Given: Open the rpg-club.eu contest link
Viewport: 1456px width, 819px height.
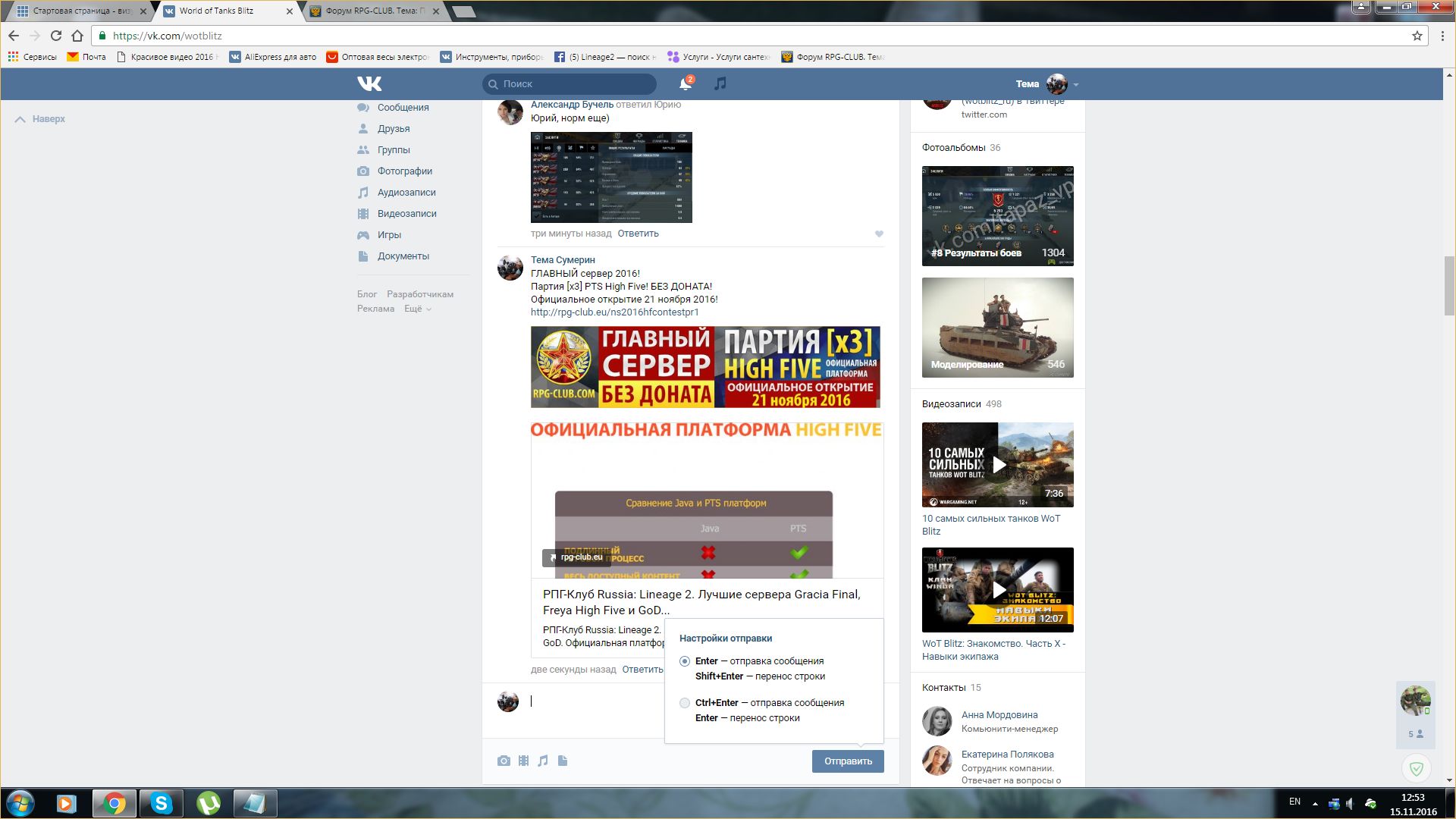Looking at the screenshot, I should 614,312.
